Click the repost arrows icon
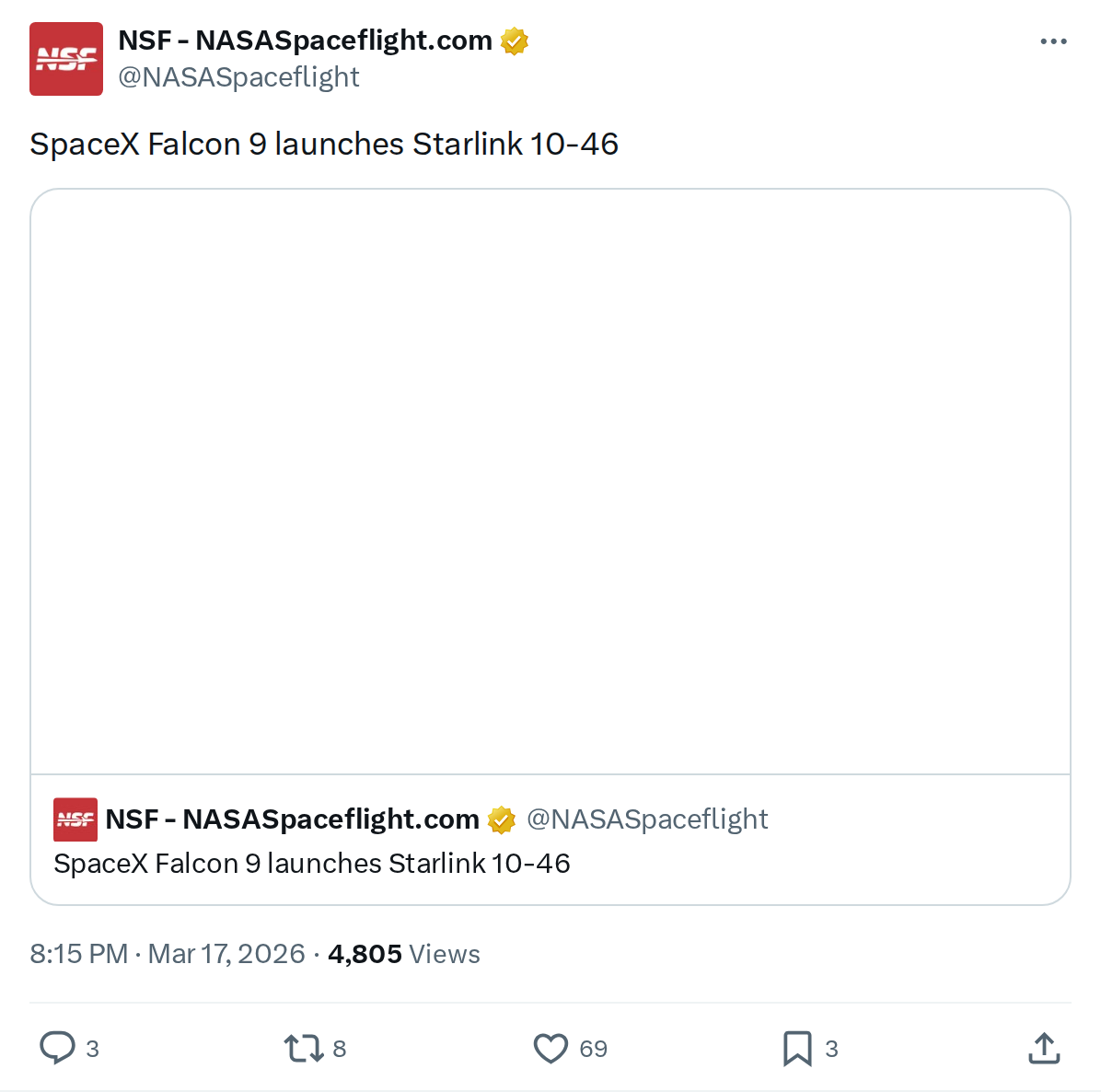Screen dimensions: 1101x1092 tap(303, 1048)
